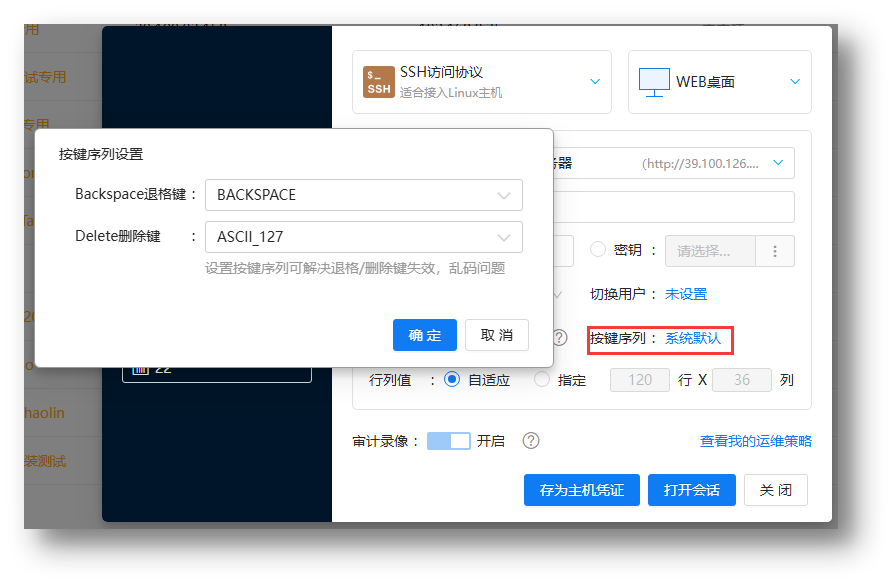Open the server address dropdown
896x587 pixels.
coord(778,163)
